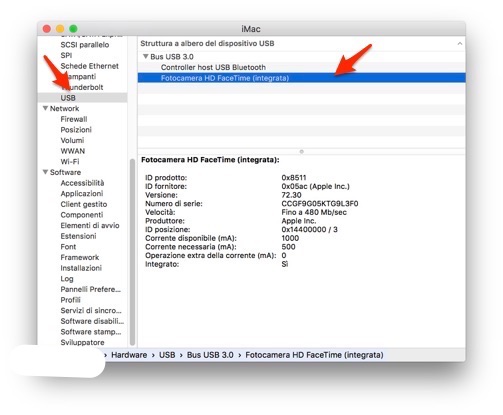Click the Corrente disponibile value 1000

click(290, 238)
